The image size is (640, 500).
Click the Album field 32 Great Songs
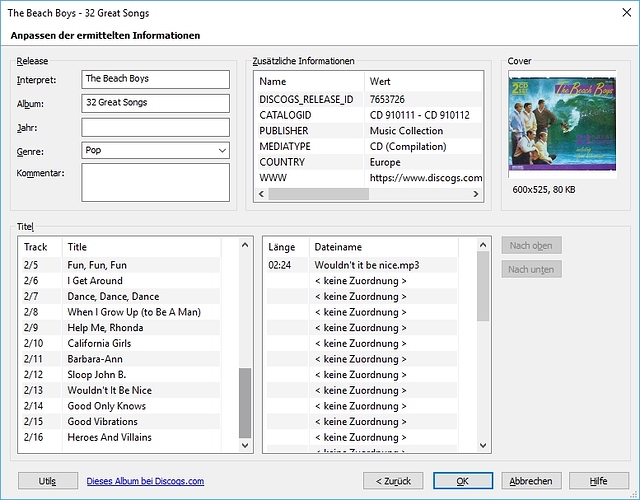[155, 103]
